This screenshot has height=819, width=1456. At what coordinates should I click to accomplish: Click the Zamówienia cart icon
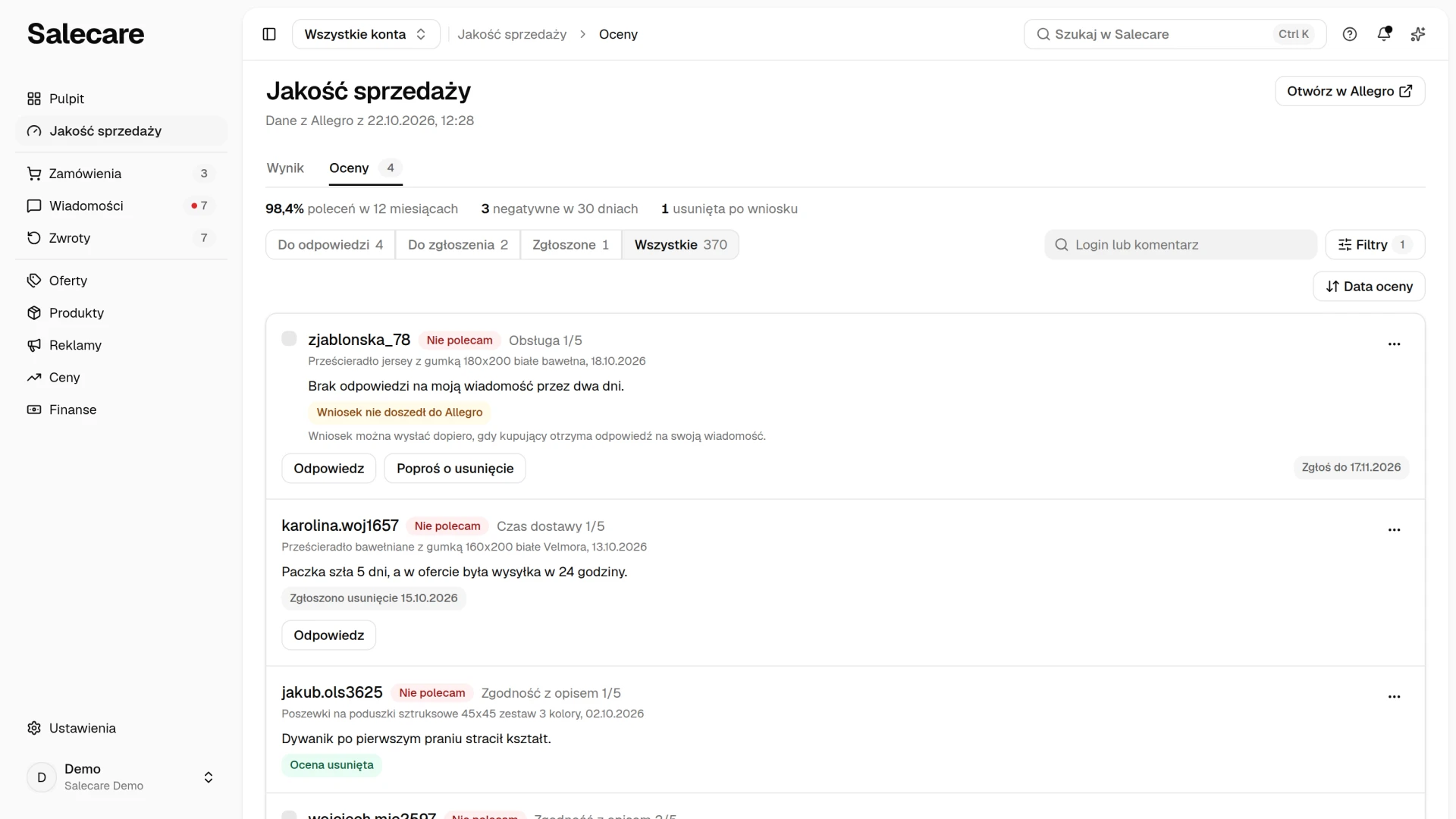coord(34,174)
